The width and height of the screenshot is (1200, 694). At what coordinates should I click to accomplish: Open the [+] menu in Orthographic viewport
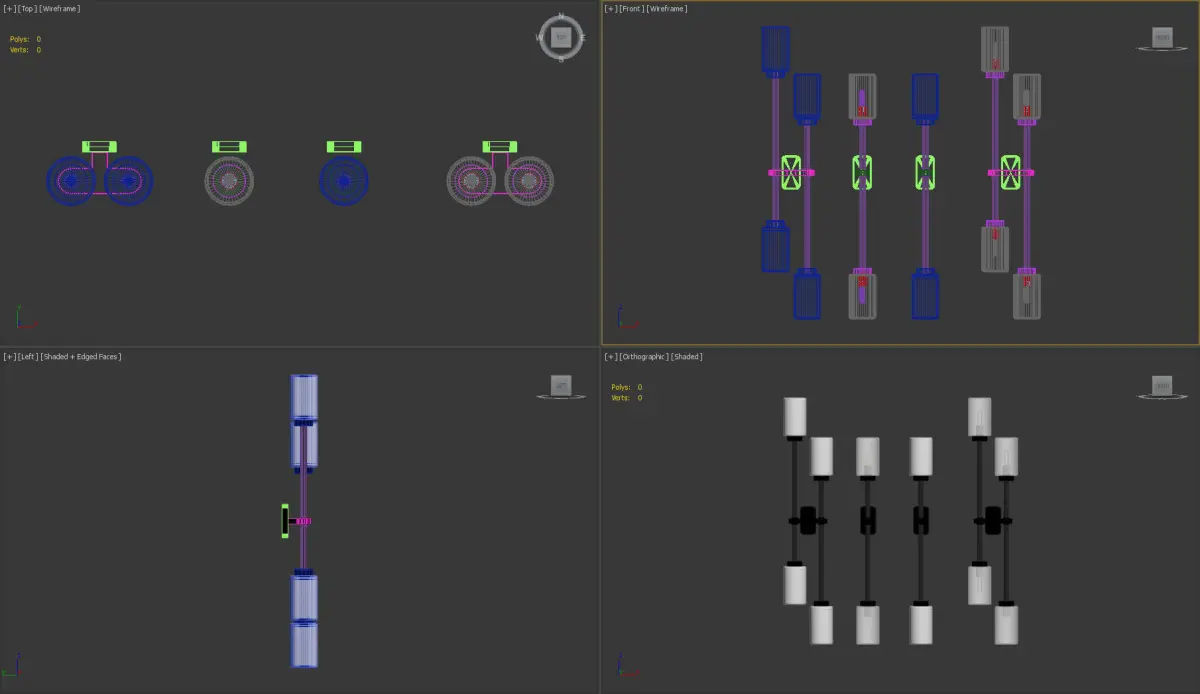[x=611, y=357]
